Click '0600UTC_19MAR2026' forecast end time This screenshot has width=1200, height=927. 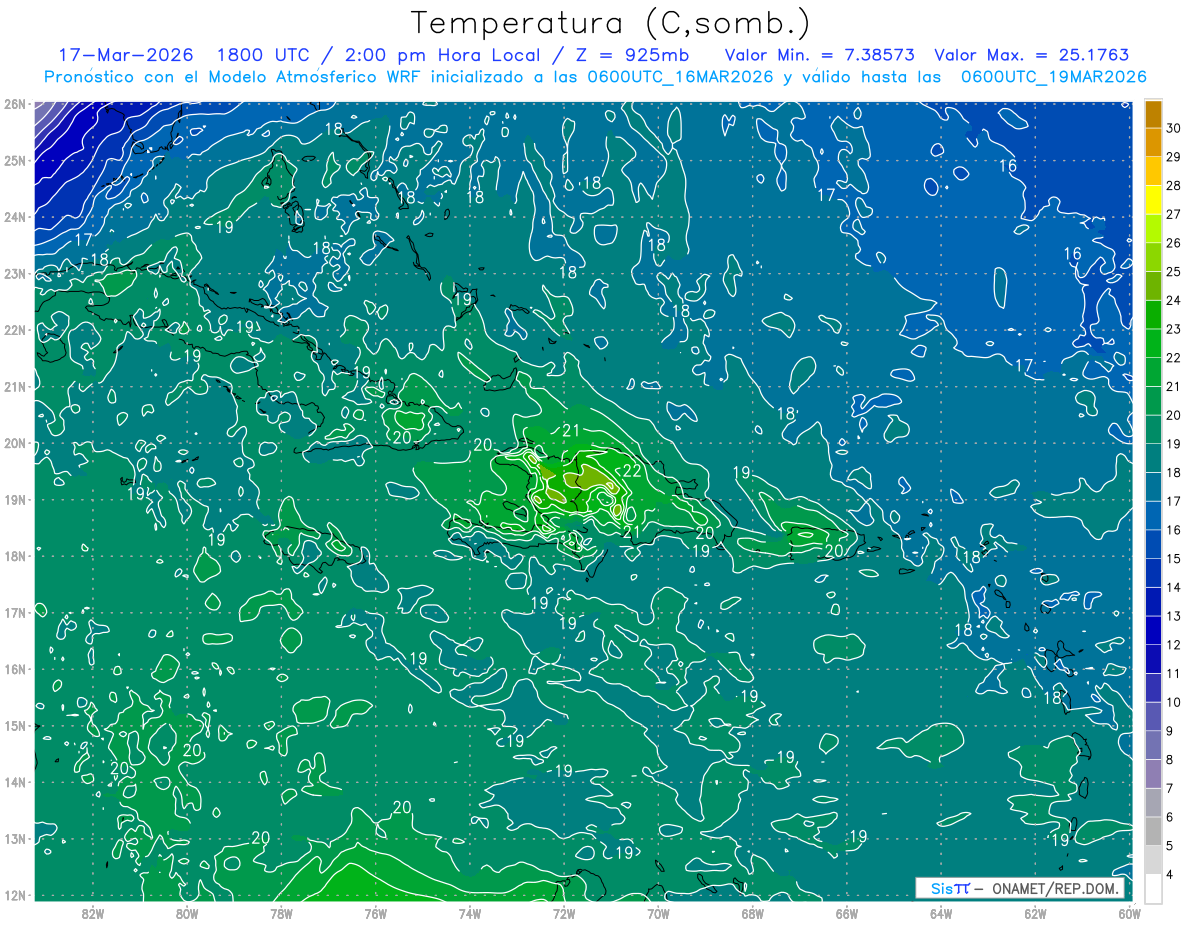pos(1053,77)
